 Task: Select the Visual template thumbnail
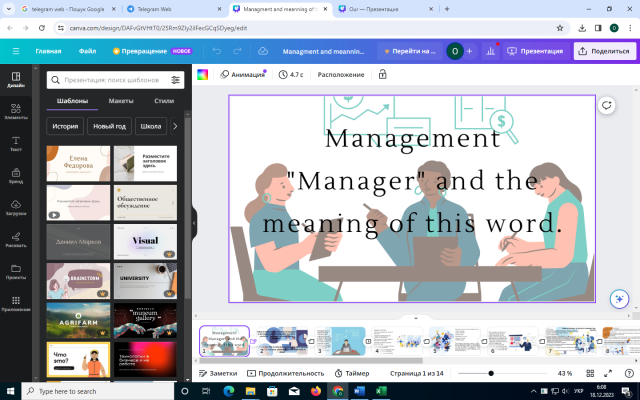(x=145, y=242)
